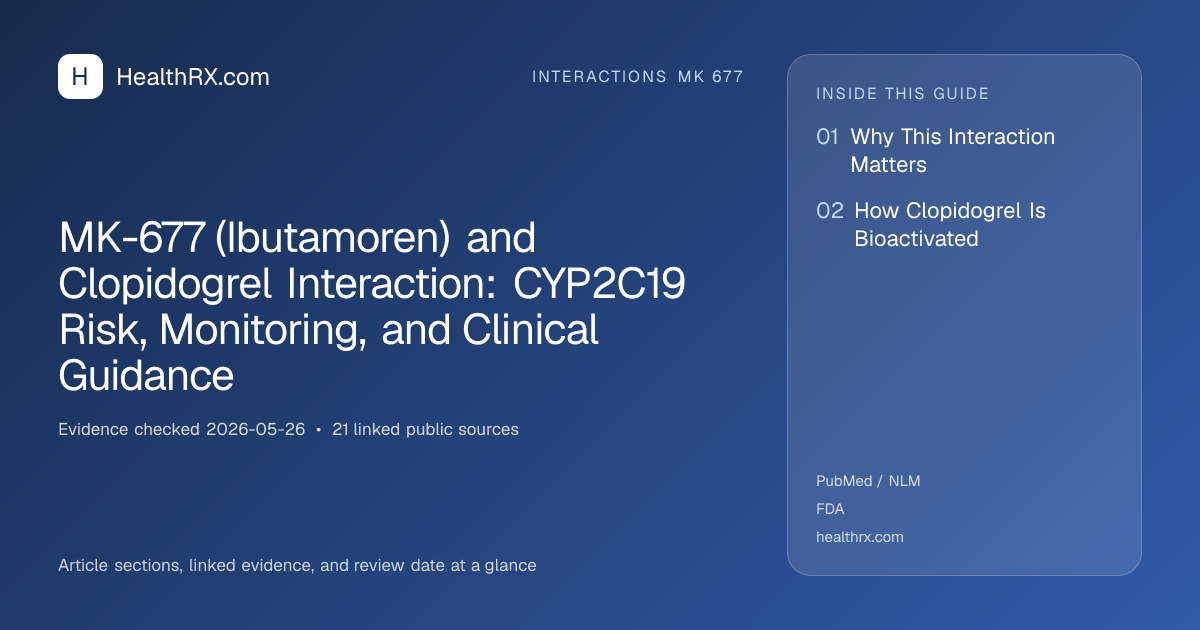Click the 'PubMed / NLM' source label
The image size is (1200, 630).
pyautogui.click(x=868, y=481)
